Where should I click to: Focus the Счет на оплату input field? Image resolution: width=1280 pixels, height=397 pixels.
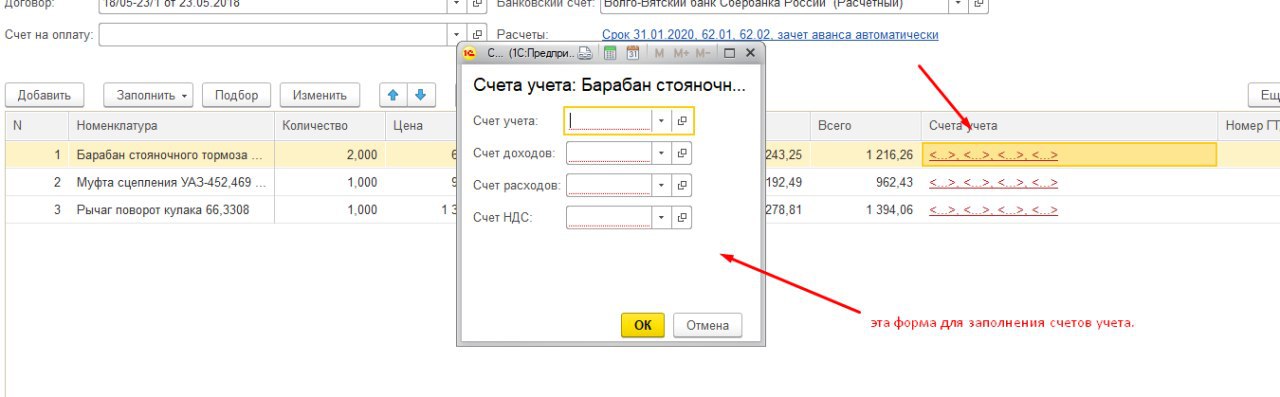(273, 35)
